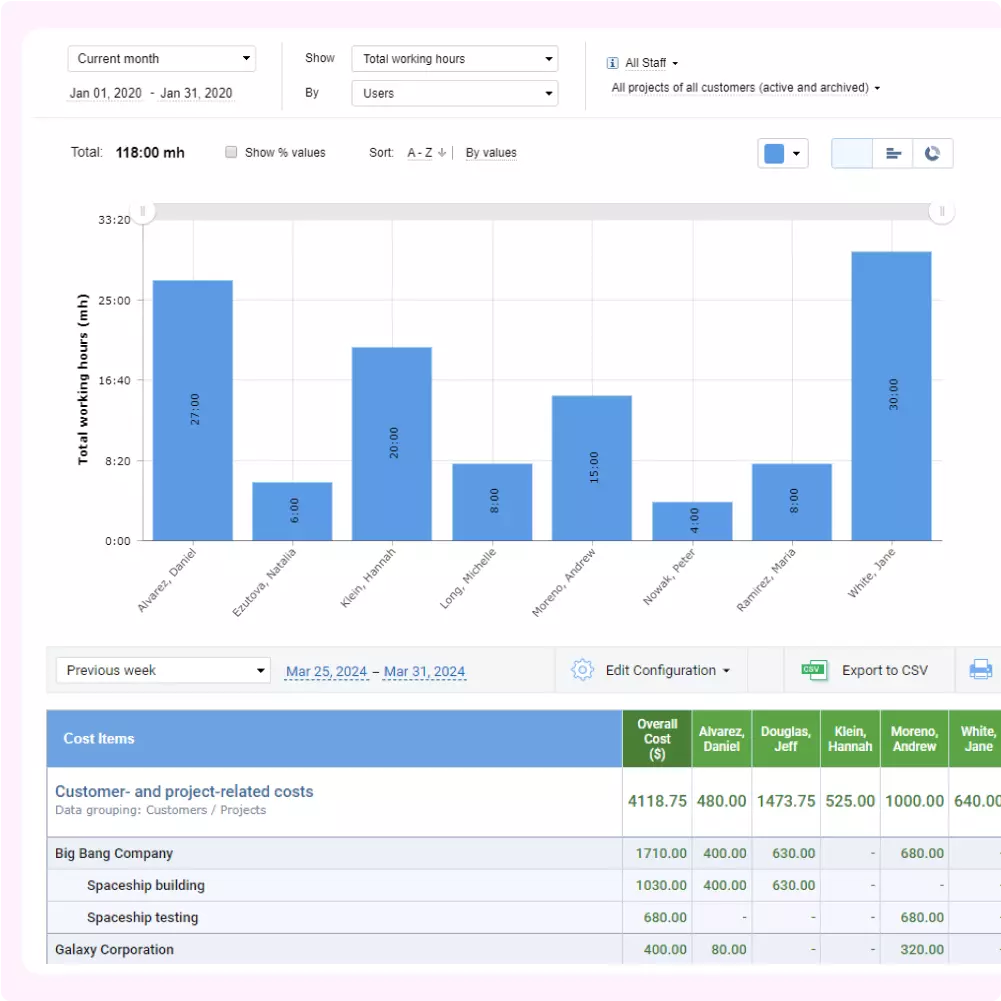Click the Overall Cost ($) column header
The height and width of the screenshot is (1001, 1001).
coord(657,739)
